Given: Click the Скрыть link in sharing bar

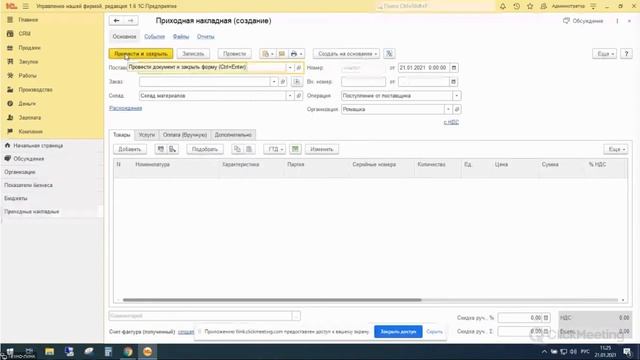Looking at the screenshot, I should [x=434, y=331].
